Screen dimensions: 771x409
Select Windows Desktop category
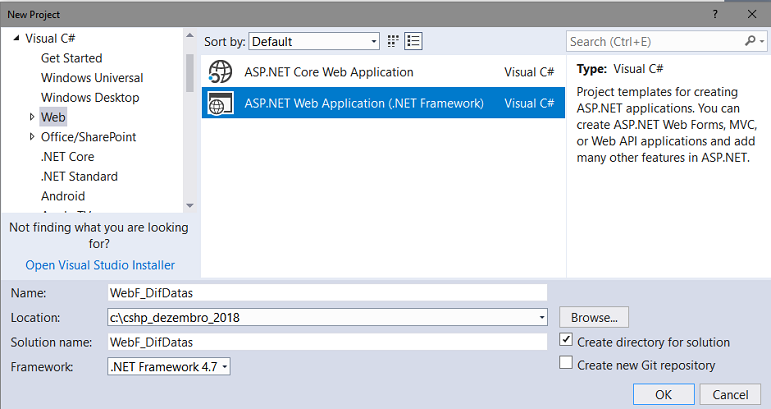(90, 97)
